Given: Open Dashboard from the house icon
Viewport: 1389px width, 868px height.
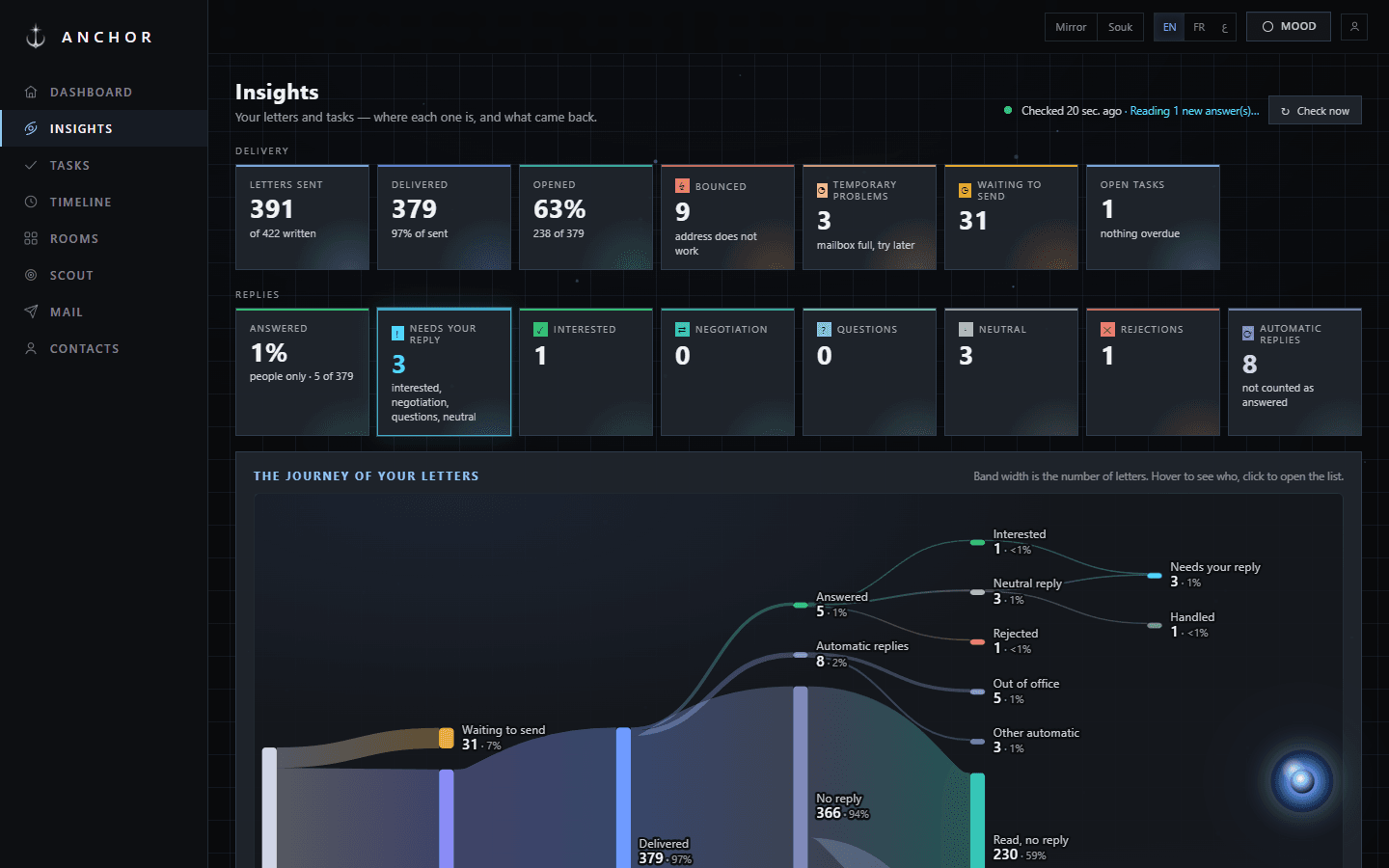Looking at the screenshot, I should (31, 93).
